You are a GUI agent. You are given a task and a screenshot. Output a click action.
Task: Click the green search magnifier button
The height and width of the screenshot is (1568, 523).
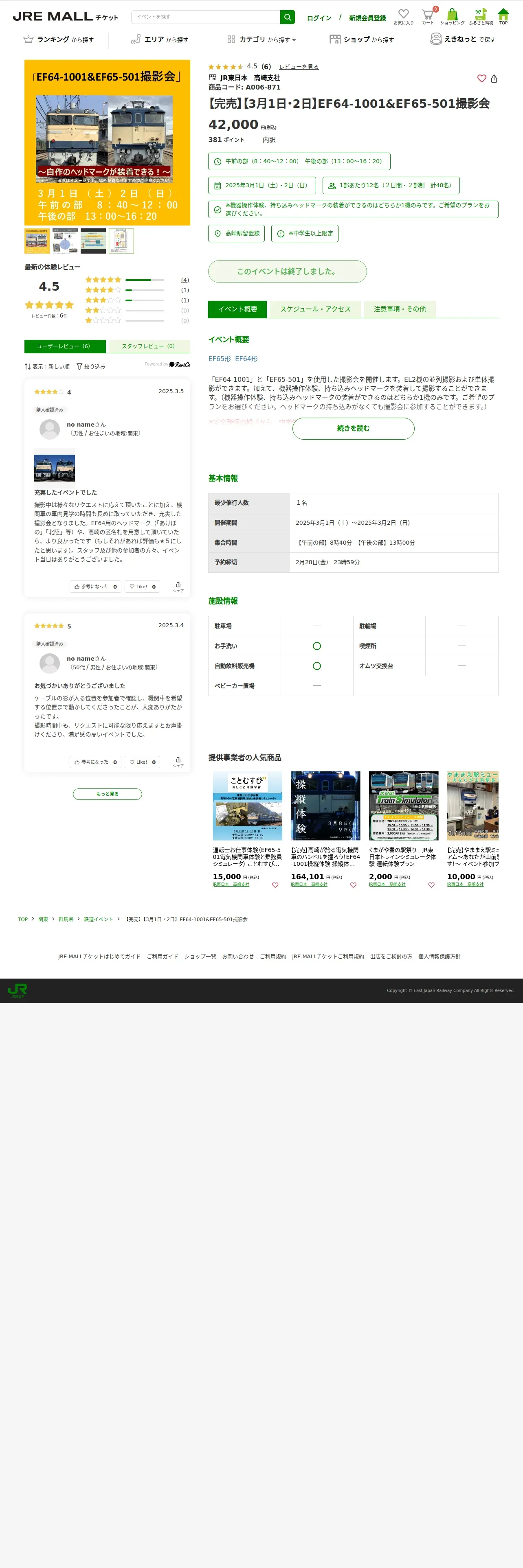[x=288, y=17]
